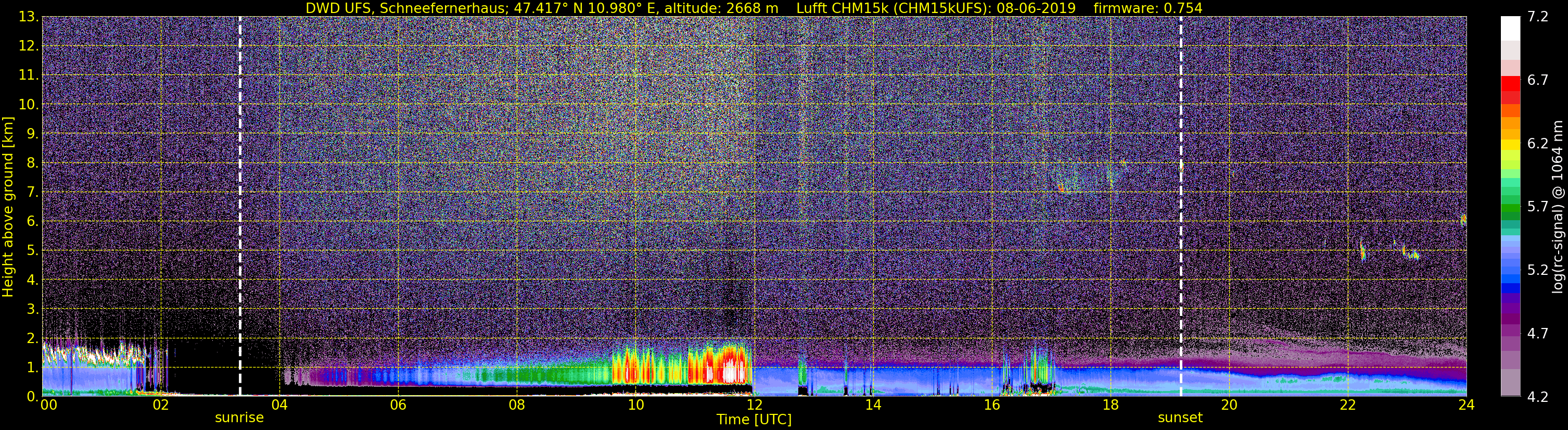
Task: Click the 'altitude: 2668 m' text in the title
Action: coord(721,8)
